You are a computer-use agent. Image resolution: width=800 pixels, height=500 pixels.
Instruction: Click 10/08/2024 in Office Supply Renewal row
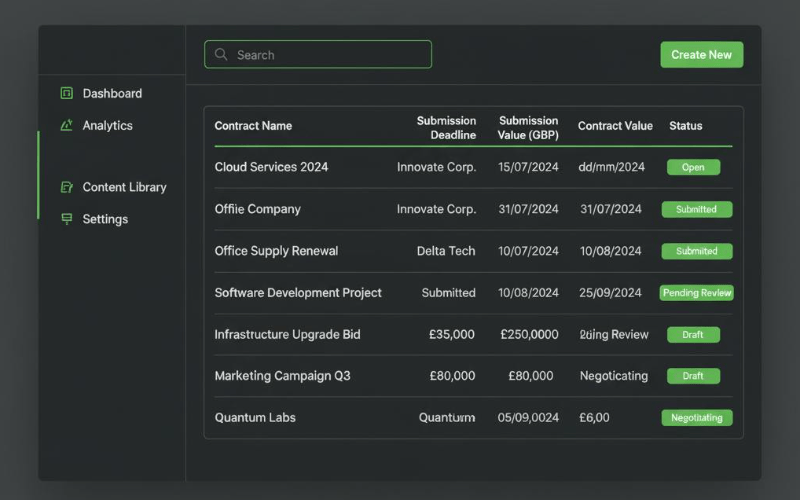click(x=611, y=251)
